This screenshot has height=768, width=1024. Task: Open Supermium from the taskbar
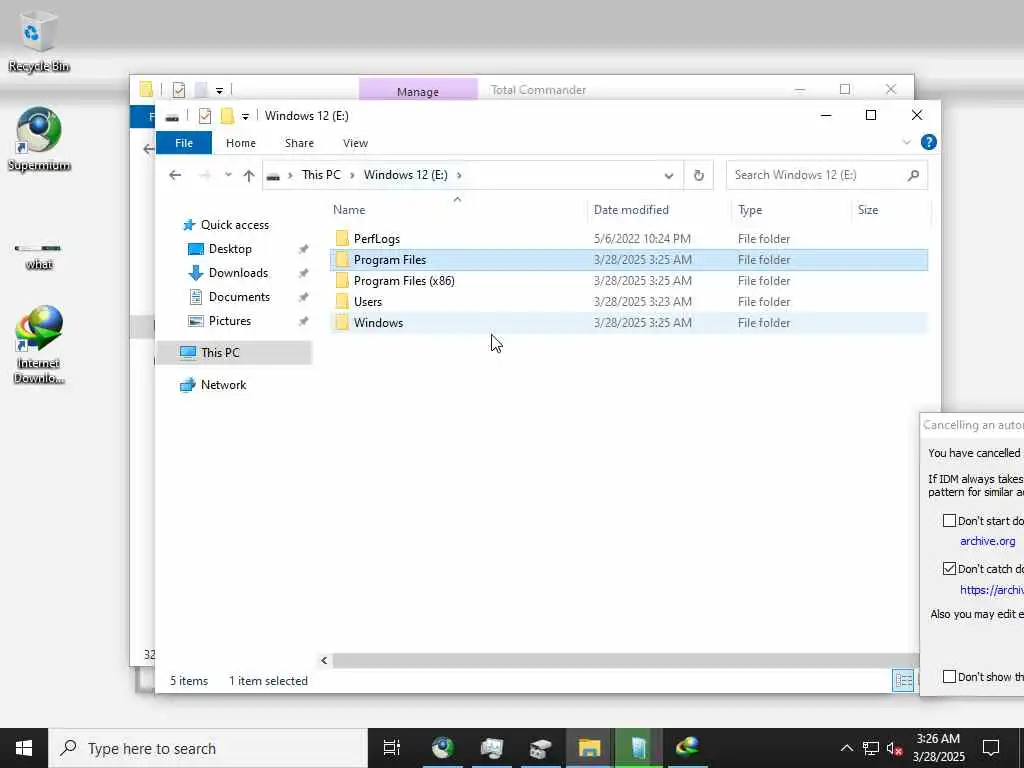pos(443,748)
